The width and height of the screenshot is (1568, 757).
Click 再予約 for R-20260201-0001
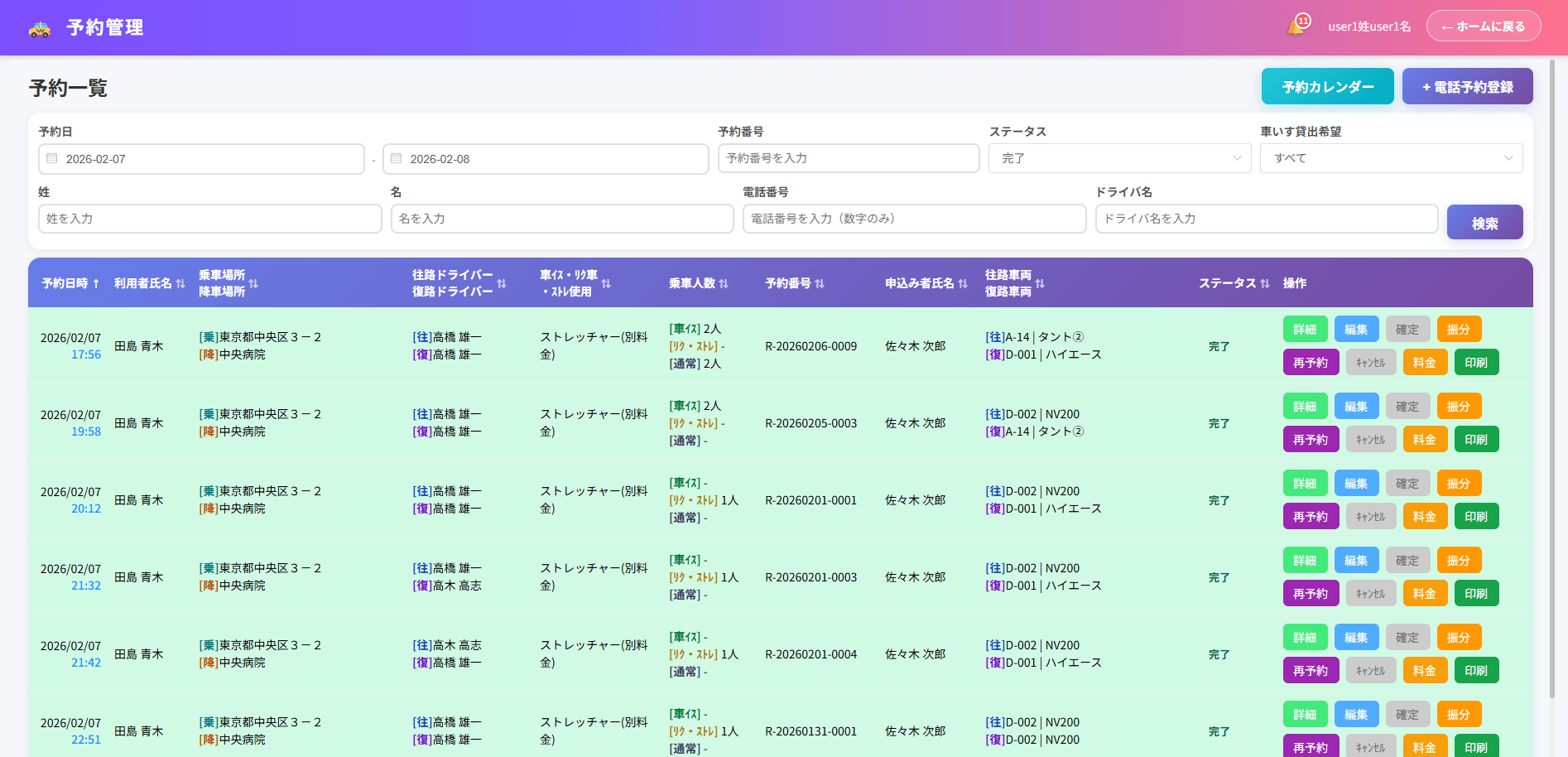coord(1311,516)
